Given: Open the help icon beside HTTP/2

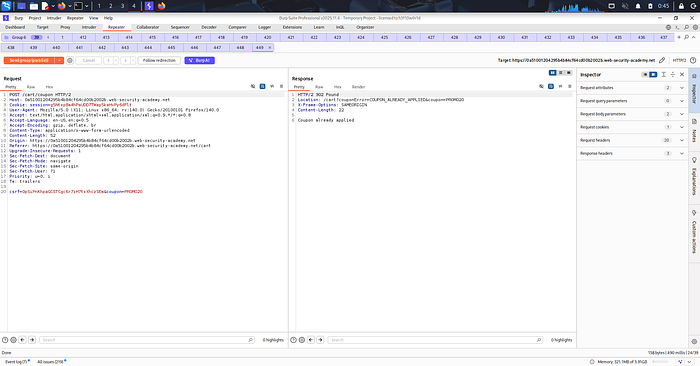Looking at the screenshot, I should coord(693,60).
